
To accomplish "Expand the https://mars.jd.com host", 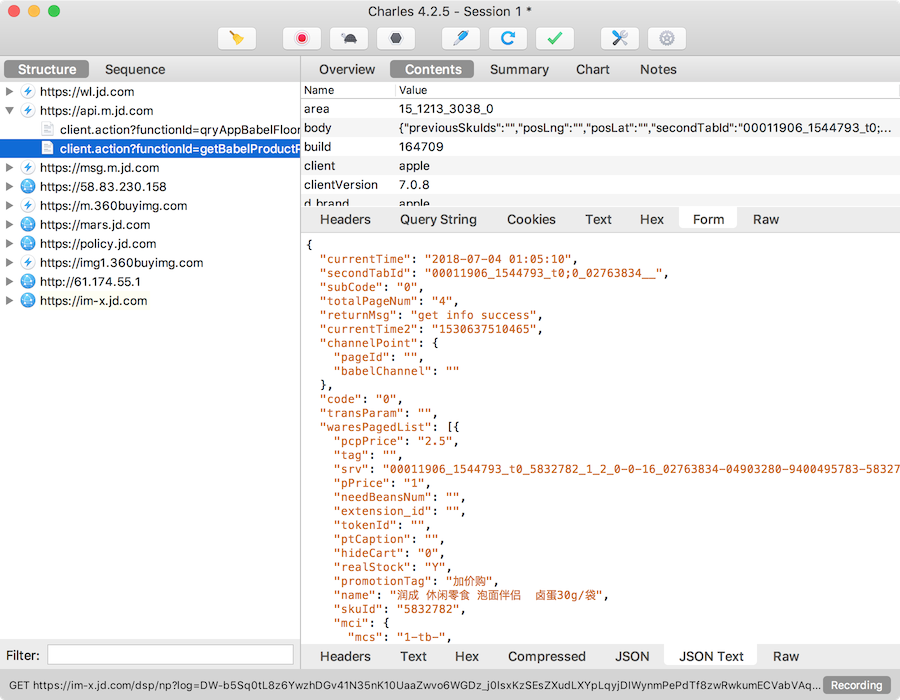I will point(9,224).
